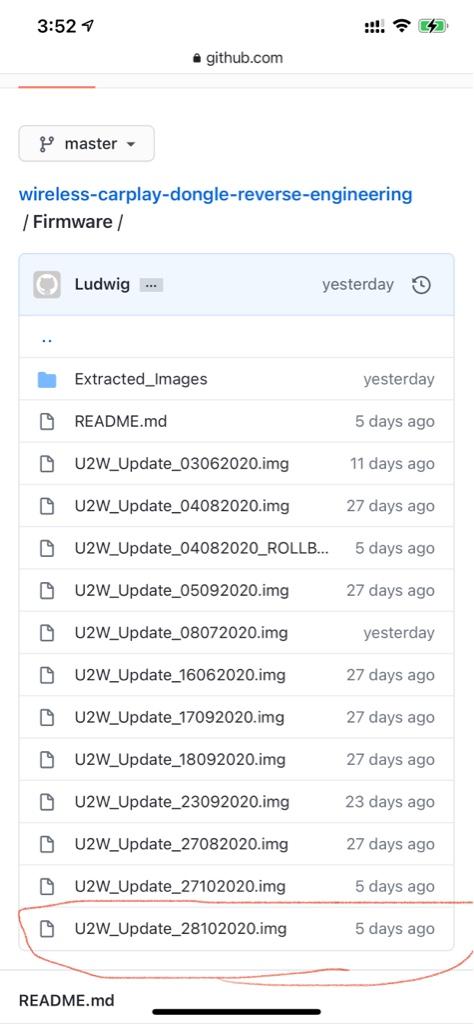Open Ludwig's profile link
The height and width of the screenshot is (1024, 474).
[x=102, y=285]
